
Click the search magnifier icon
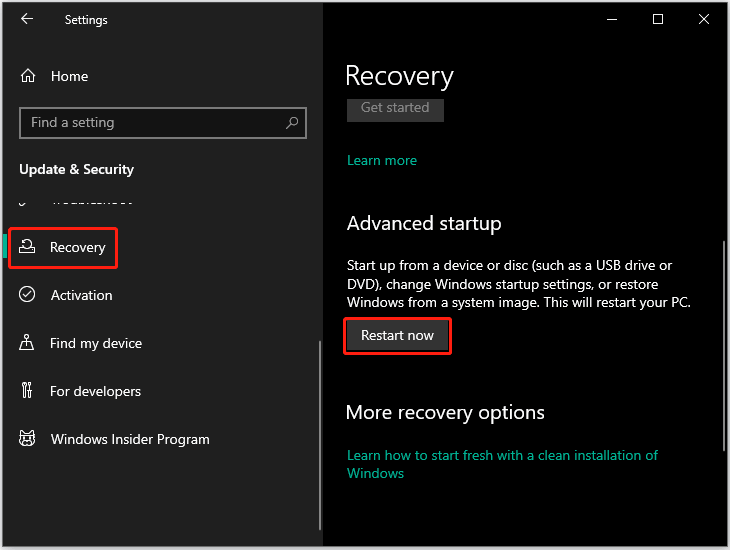(292, 123)
